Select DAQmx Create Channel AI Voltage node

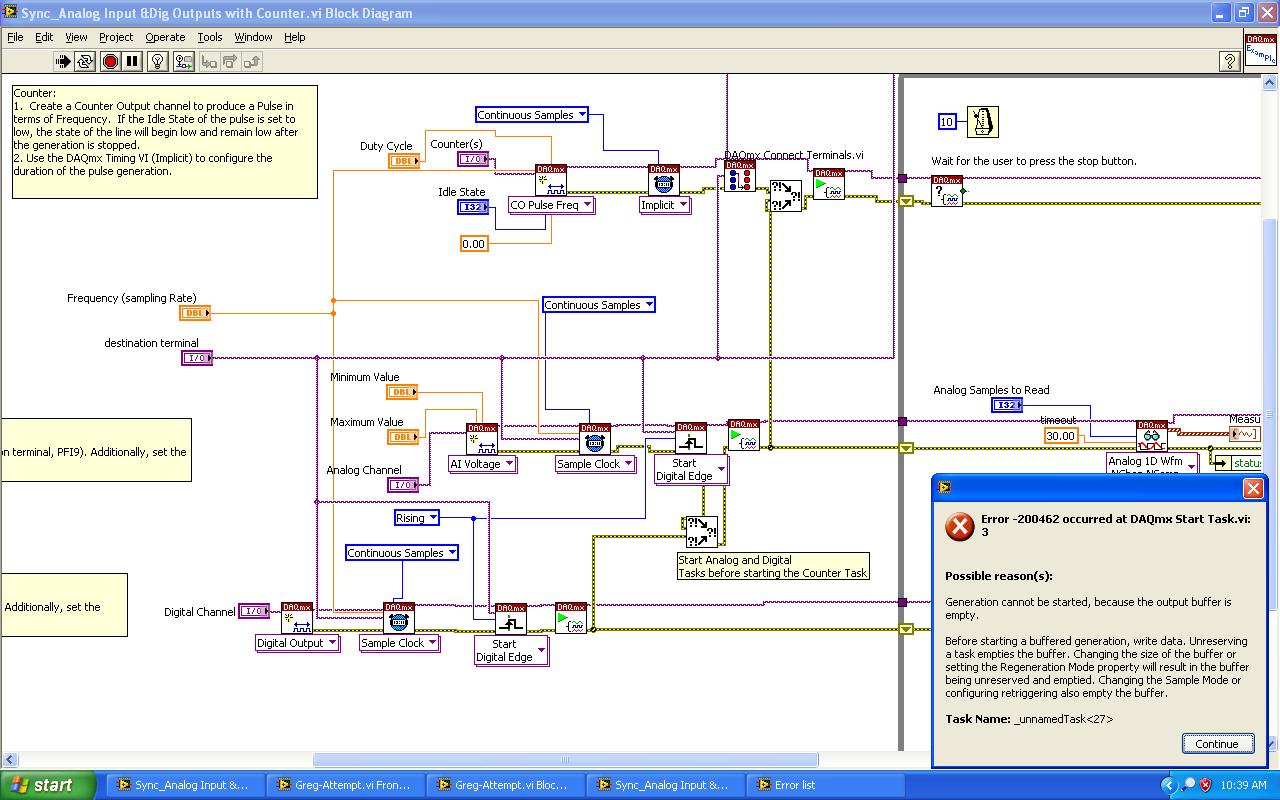[482, 439]
